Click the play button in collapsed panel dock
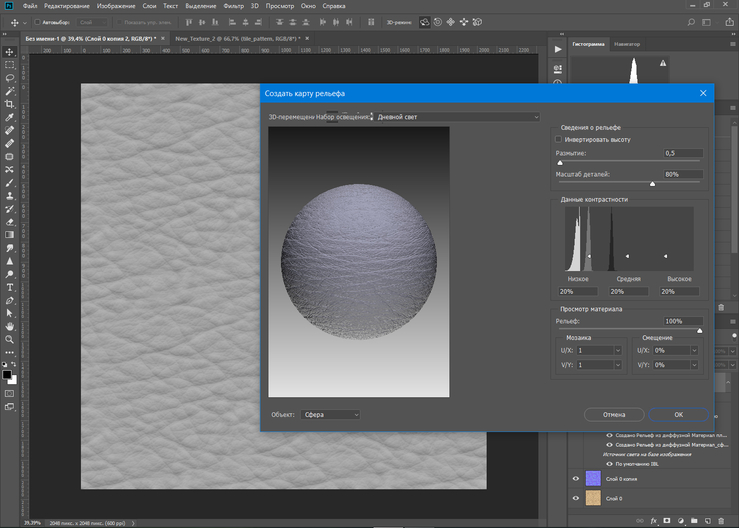 click(x=558, y=49)
